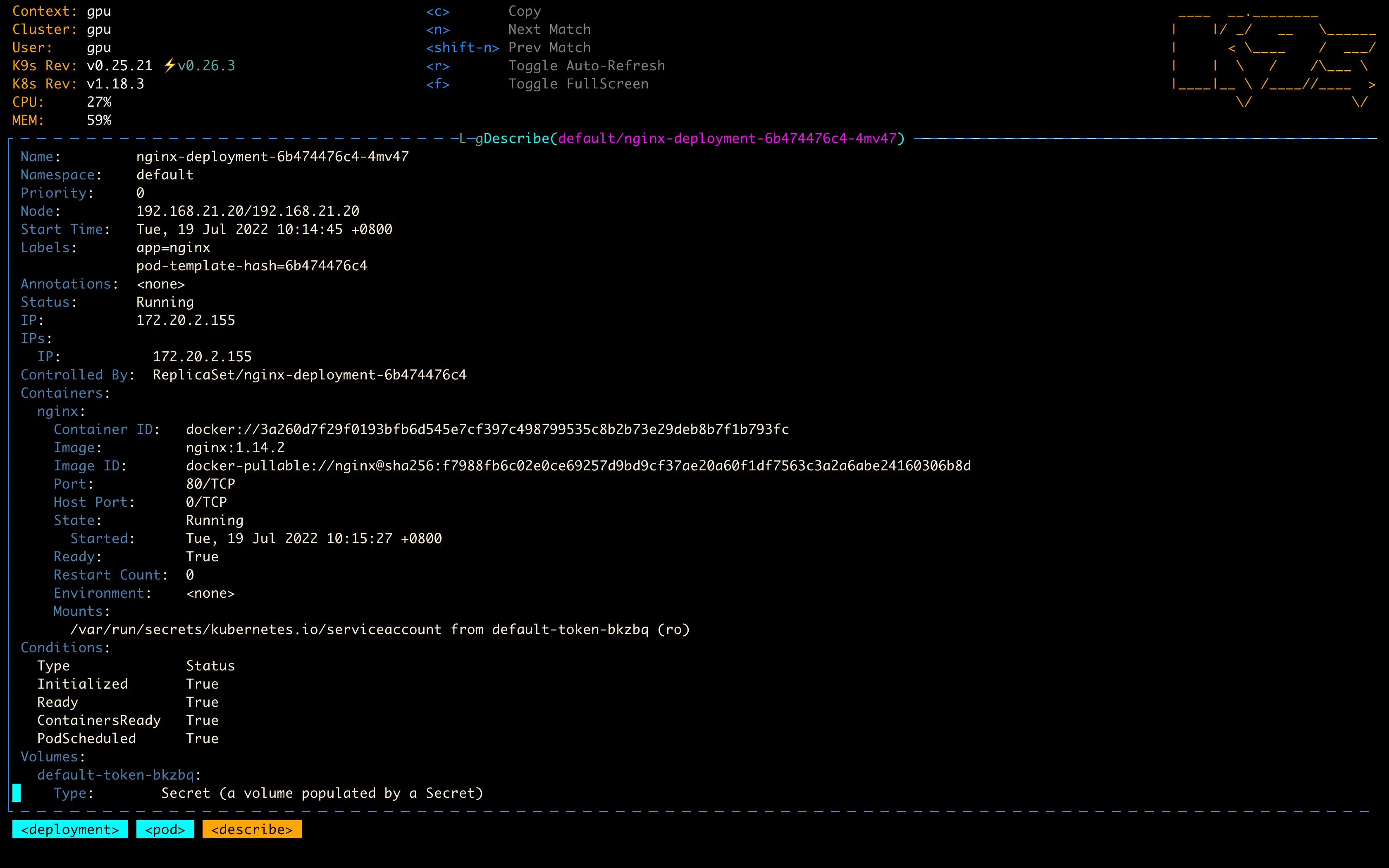This screenshot has width=1389, height=868.
Task: Click the Volumes: section heading
Action: tap(53, 757)
